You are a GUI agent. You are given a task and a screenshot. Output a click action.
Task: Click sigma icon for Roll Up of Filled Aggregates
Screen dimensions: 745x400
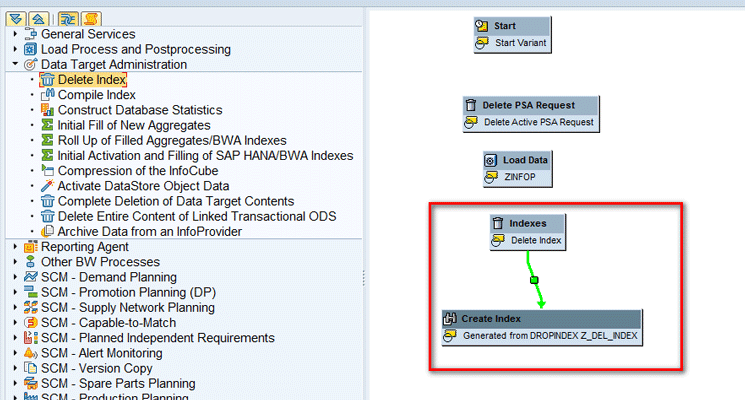point(47,140)
